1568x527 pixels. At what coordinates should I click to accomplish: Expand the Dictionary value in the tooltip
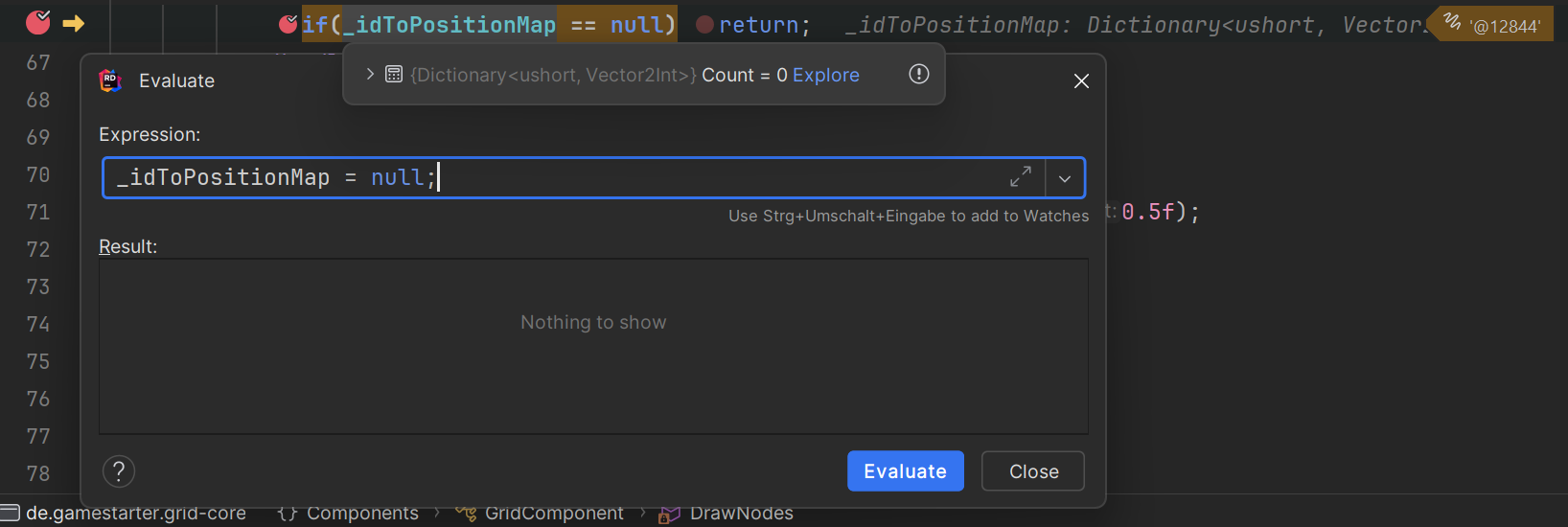coord(370,74)
